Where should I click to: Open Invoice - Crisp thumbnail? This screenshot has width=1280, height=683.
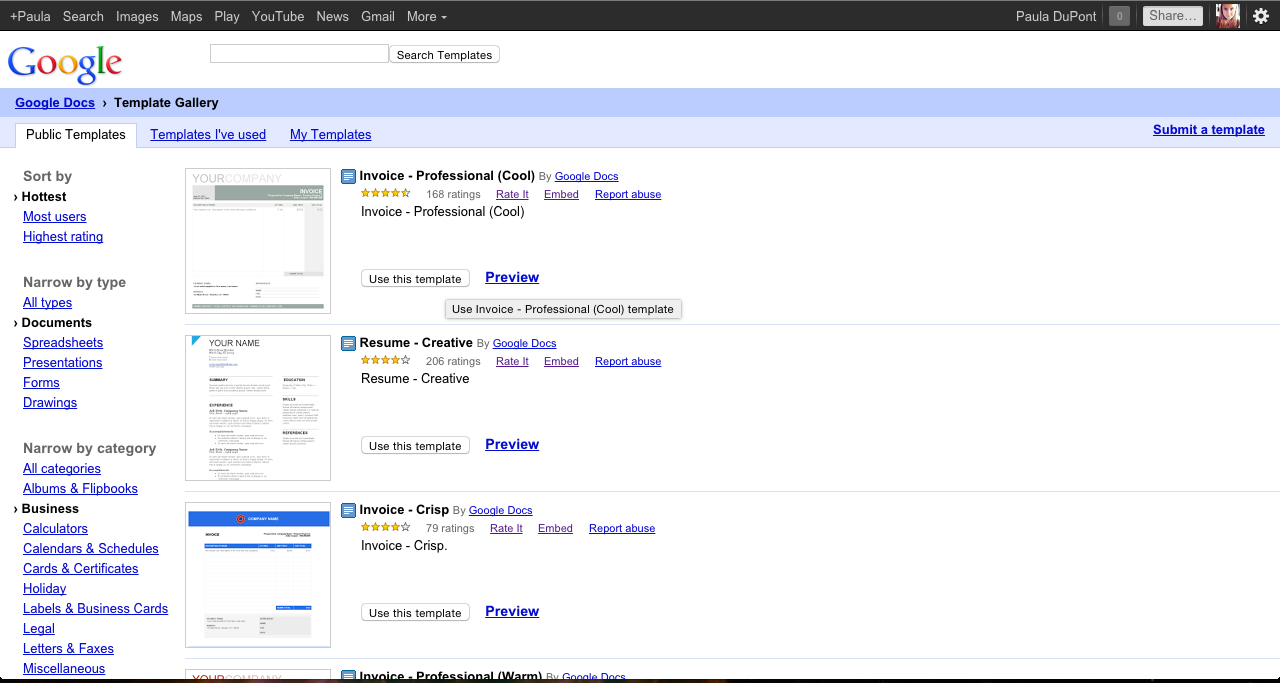coord(258,575)
